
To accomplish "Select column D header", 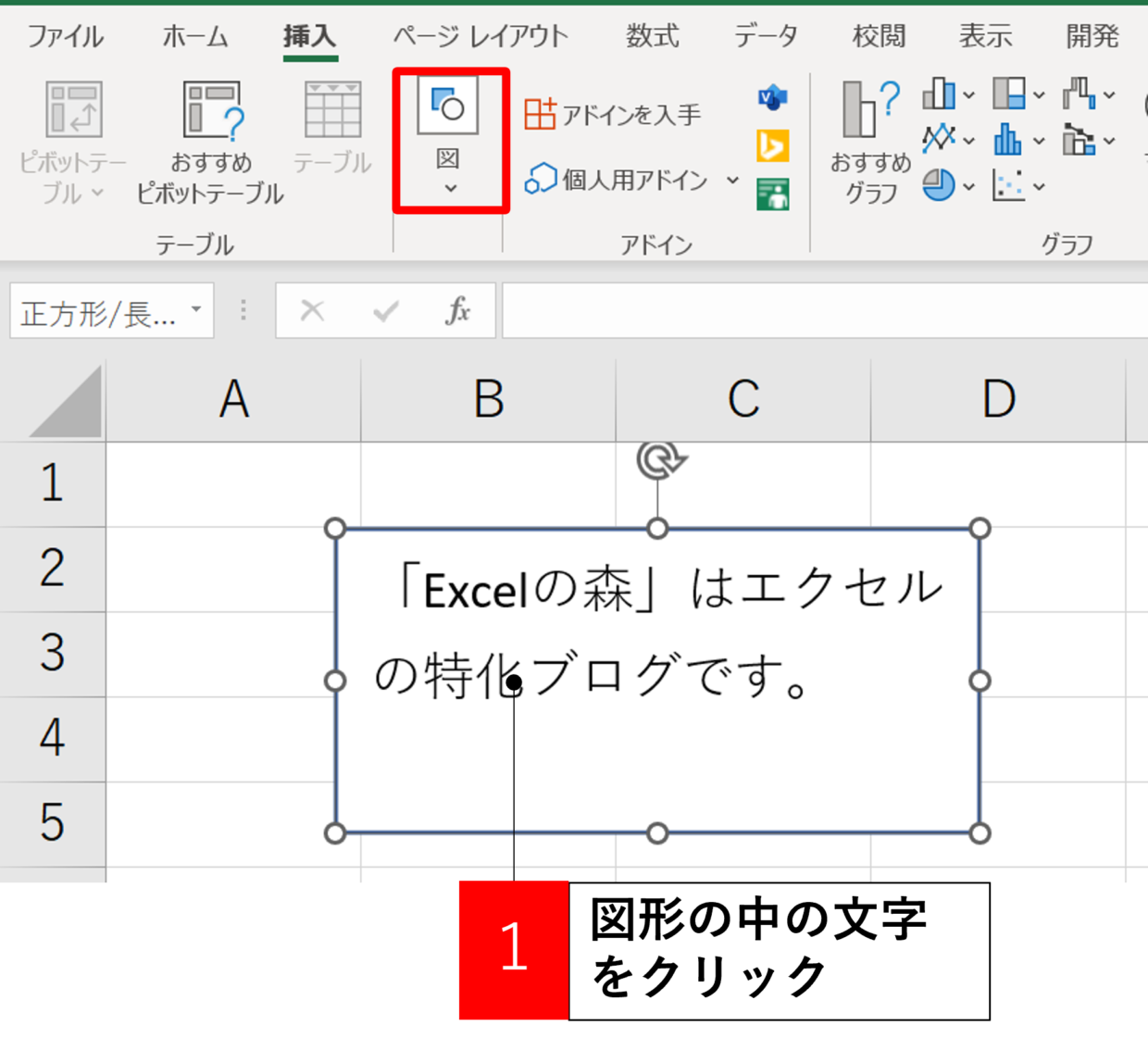I will click(x=998, y=400).
